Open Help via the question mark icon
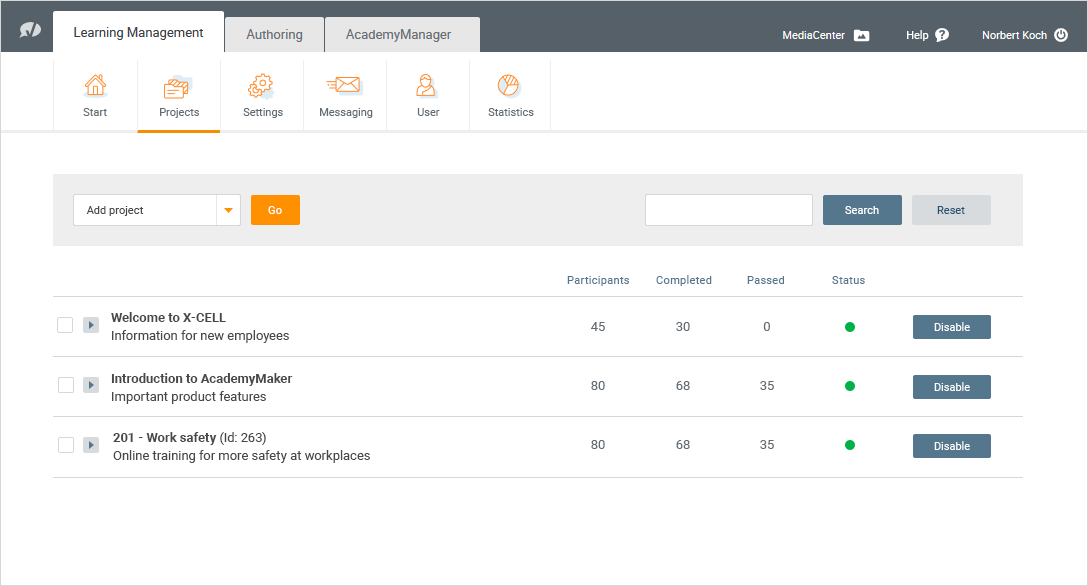Screen dimensions: 1088x586 pos(945,34)
